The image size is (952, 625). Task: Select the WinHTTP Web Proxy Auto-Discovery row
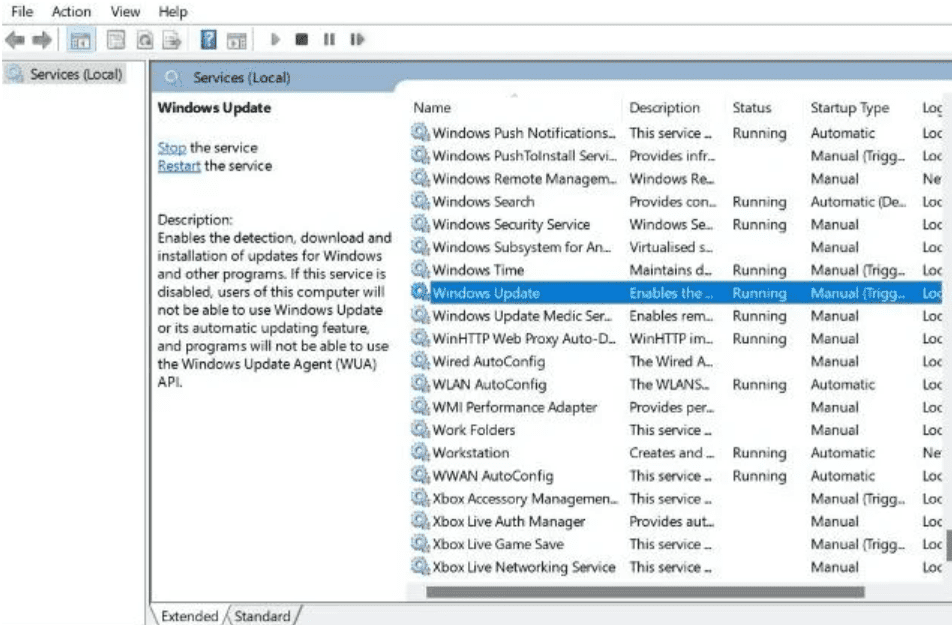click(676, 338)
